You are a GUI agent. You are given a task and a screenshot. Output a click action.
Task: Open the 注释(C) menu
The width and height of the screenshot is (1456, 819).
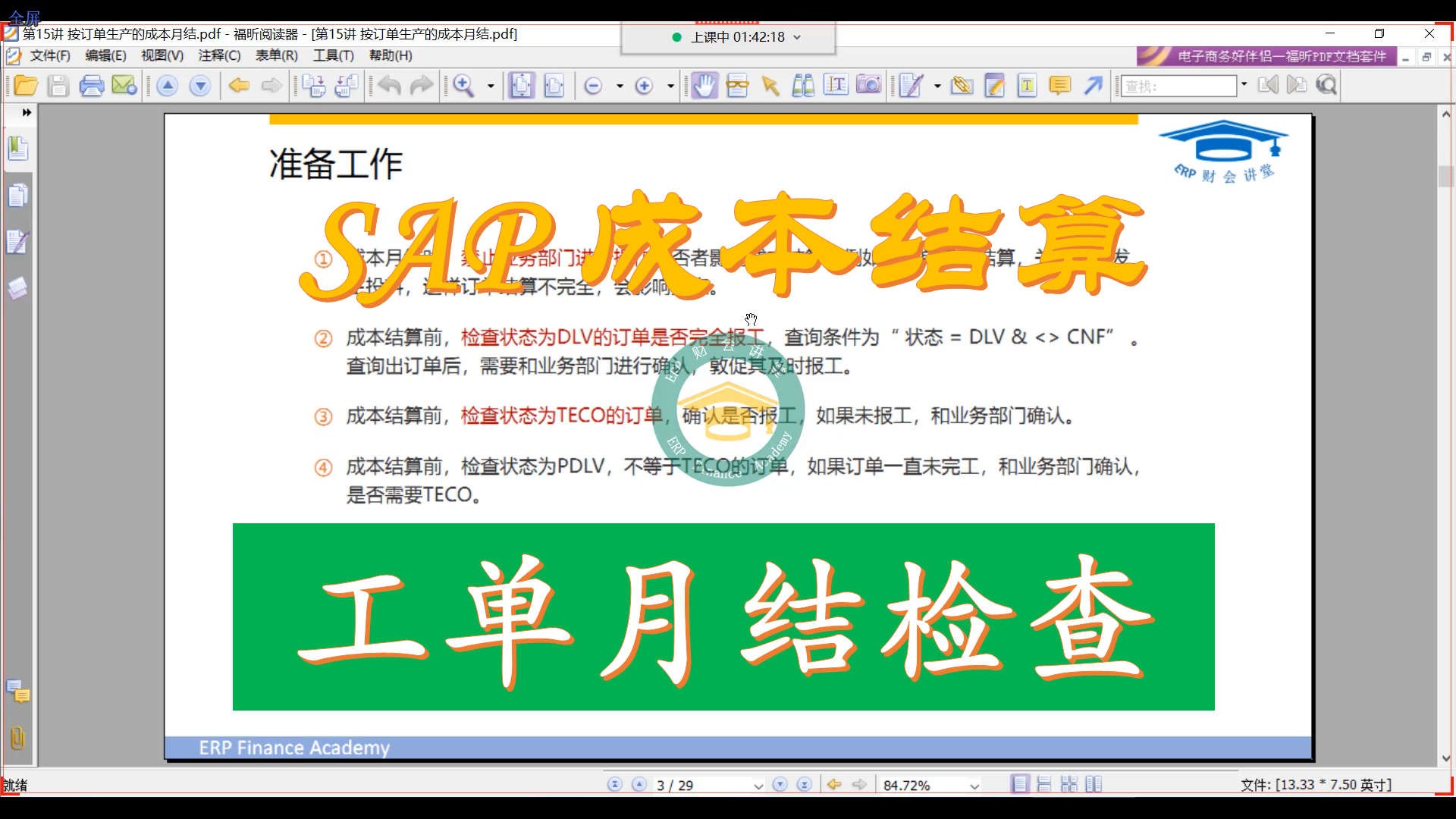pyautogui.click(x=218, y=55)
